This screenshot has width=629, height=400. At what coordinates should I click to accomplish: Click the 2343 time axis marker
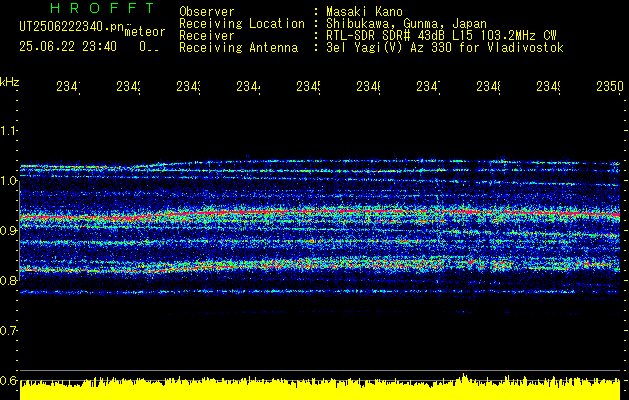pyautogui.click(x=189, y=86)
